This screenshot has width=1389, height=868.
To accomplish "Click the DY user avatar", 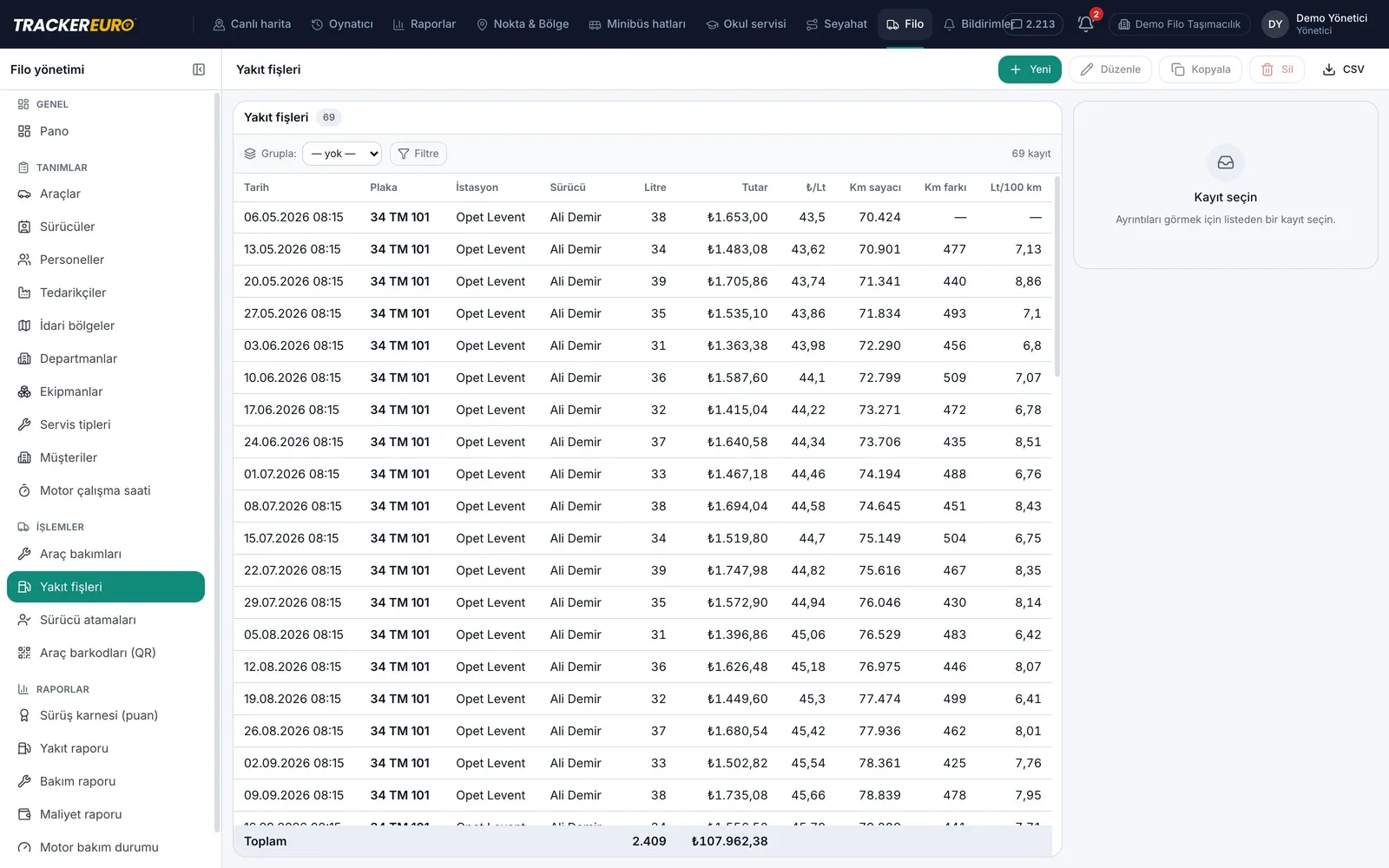I will 1275,24.
